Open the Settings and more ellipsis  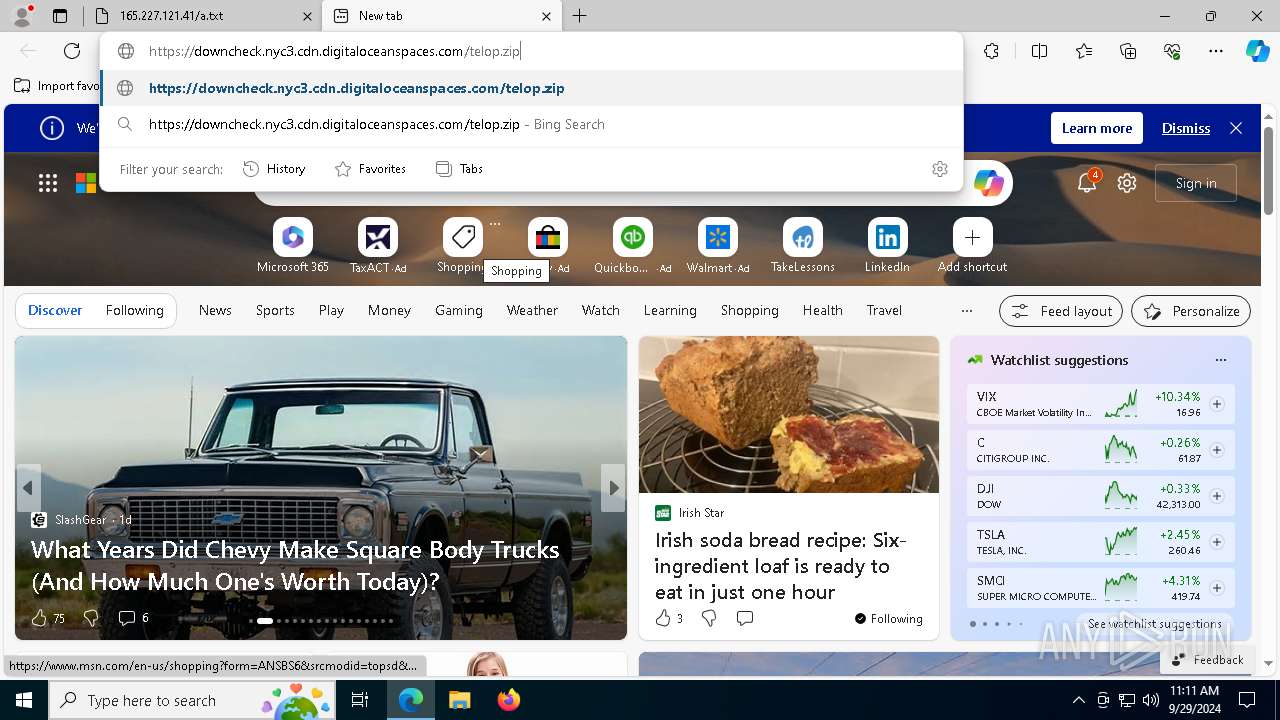[1216, 51]
